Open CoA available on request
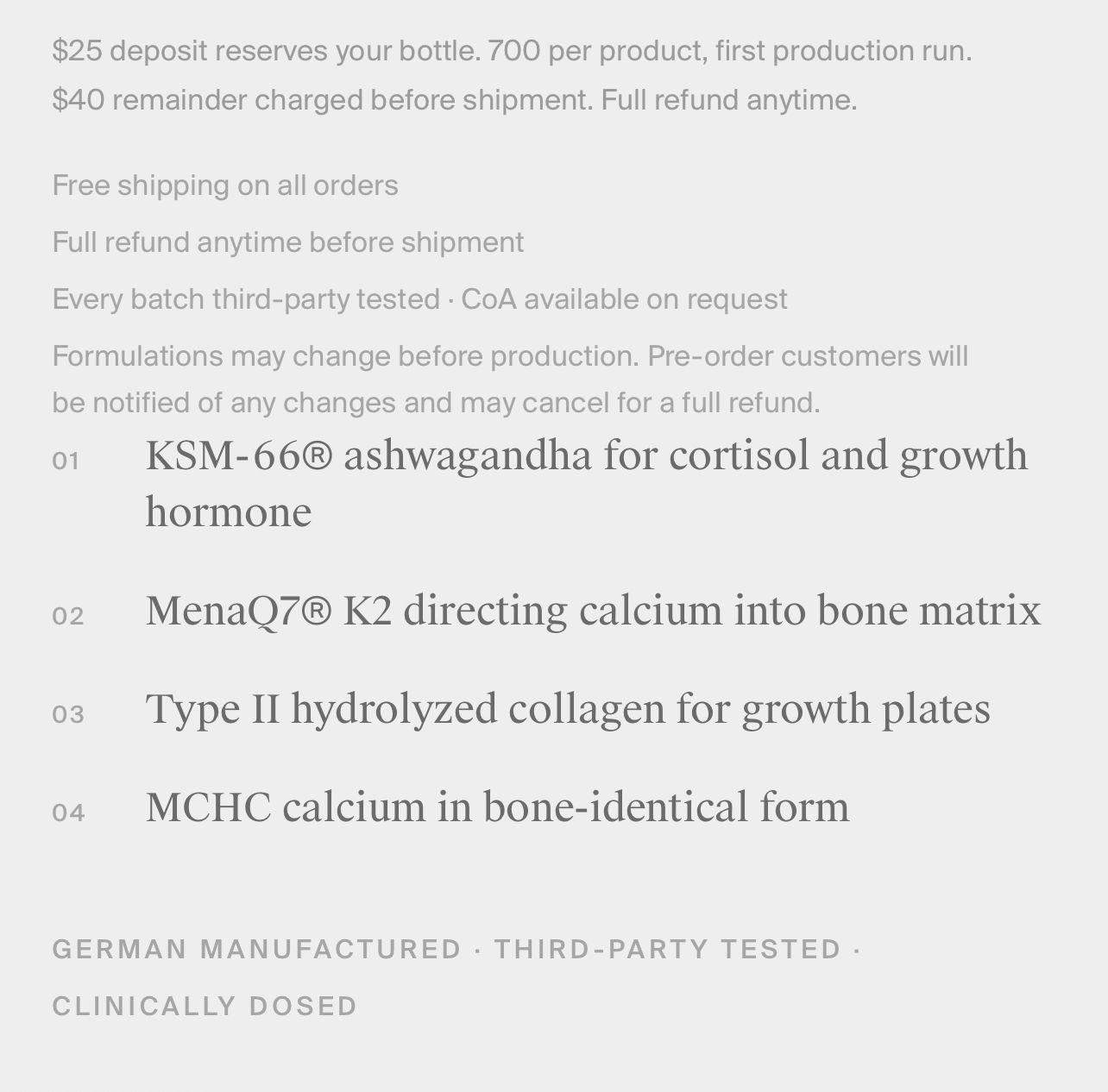Image resolution: width=1108 pixels, height=1092 pixels. pyautogui.click(x=624, y=299)
